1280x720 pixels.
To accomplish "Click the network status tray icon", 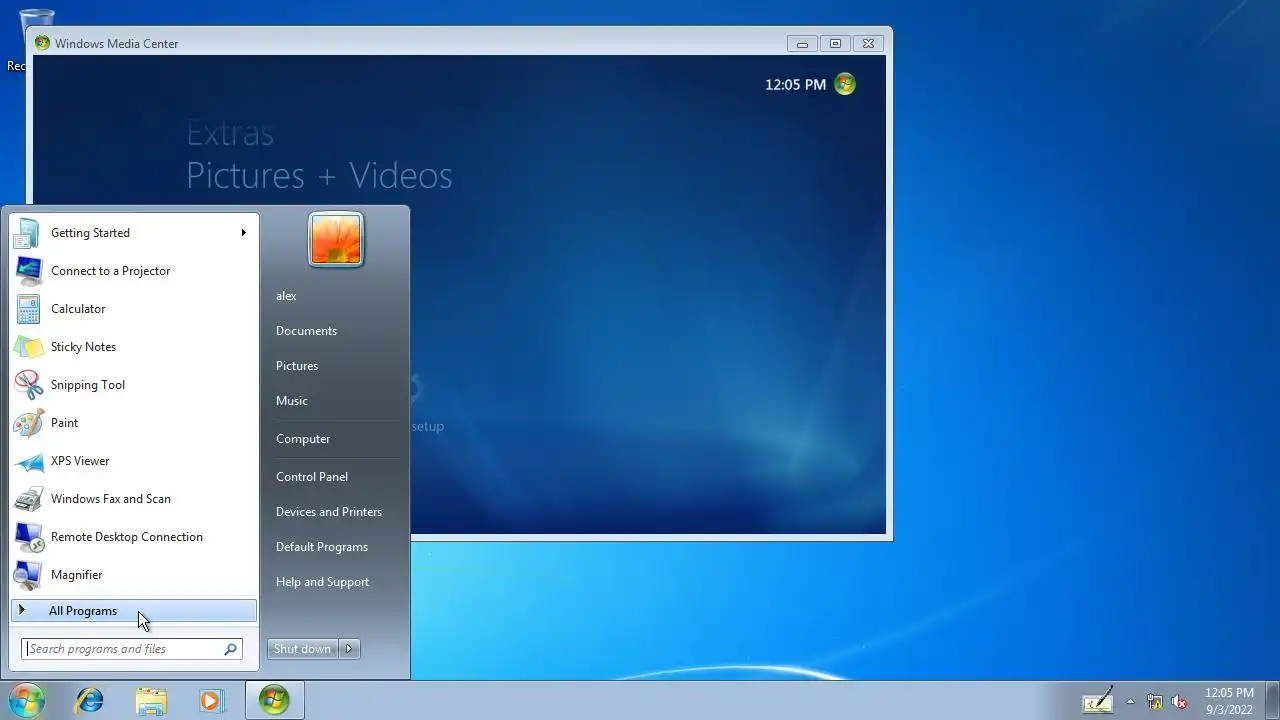I will click(1155, 701).
